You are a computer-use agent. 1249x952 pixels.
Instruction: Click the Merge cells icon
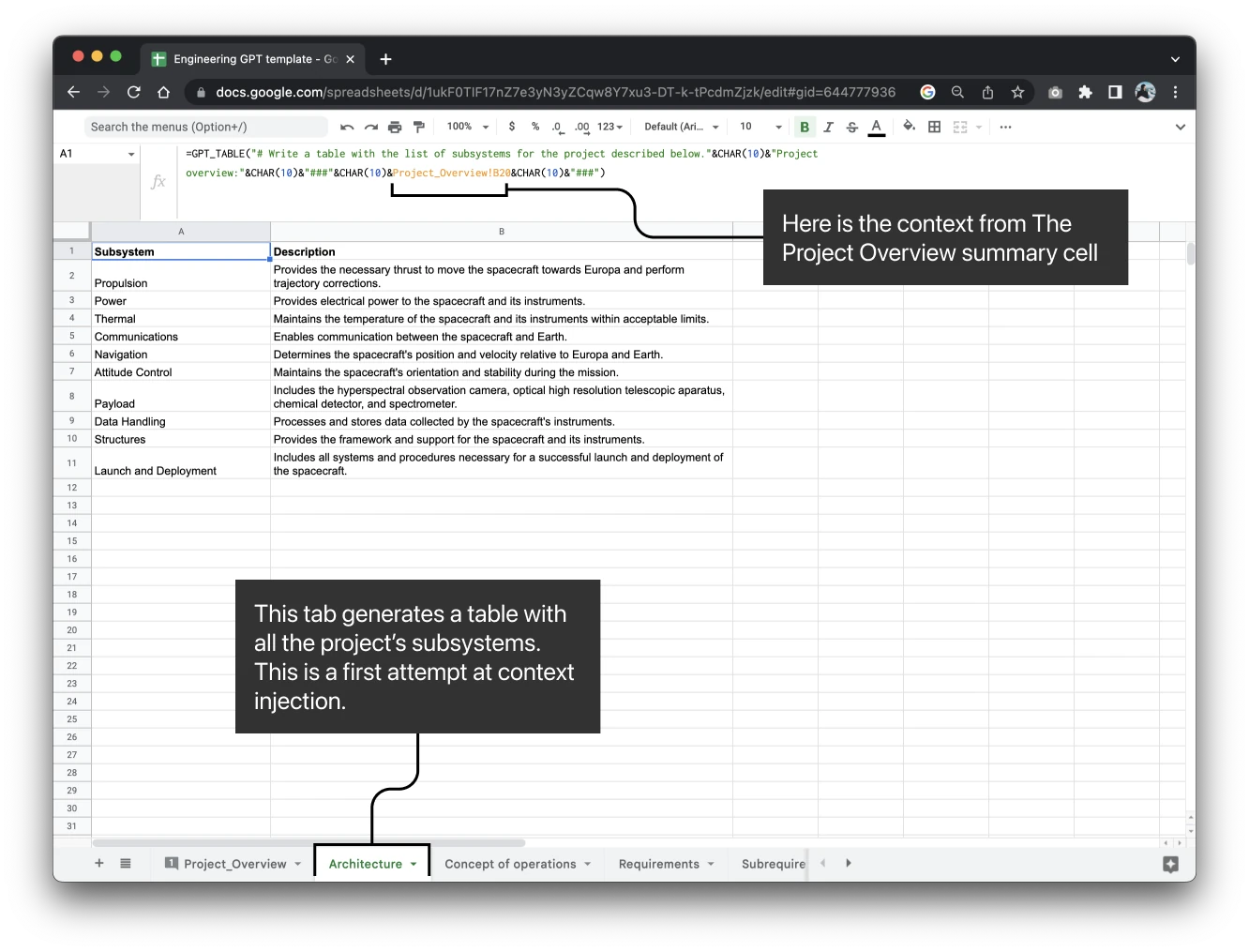960,127
